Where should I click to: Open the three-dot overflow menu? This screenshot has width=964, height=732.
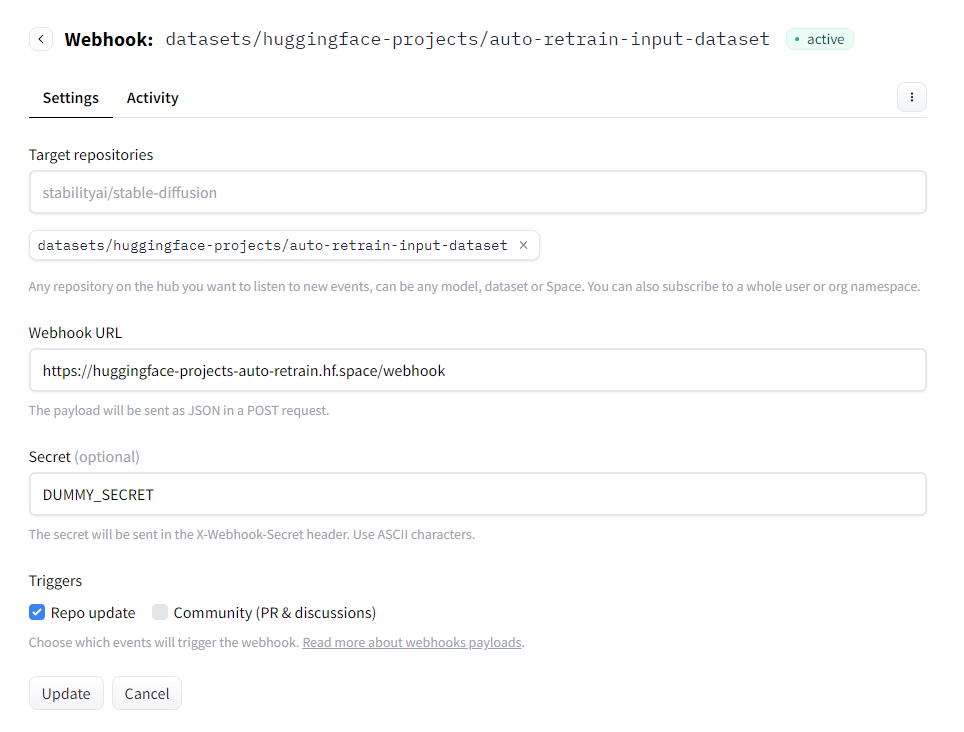pyautogui.click(x=911, y=97)
